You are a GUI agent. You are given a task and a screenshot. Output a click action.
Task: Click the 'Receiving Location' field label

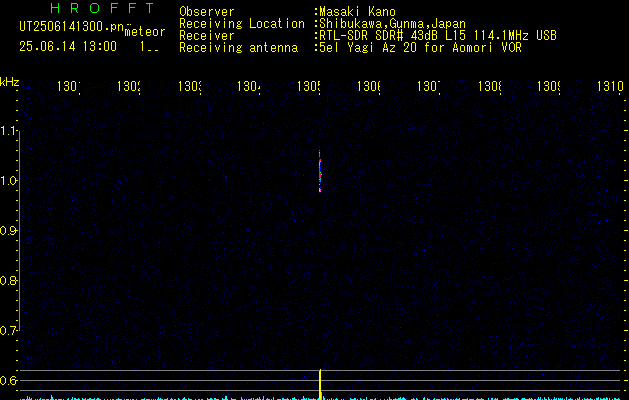point(242,24)
